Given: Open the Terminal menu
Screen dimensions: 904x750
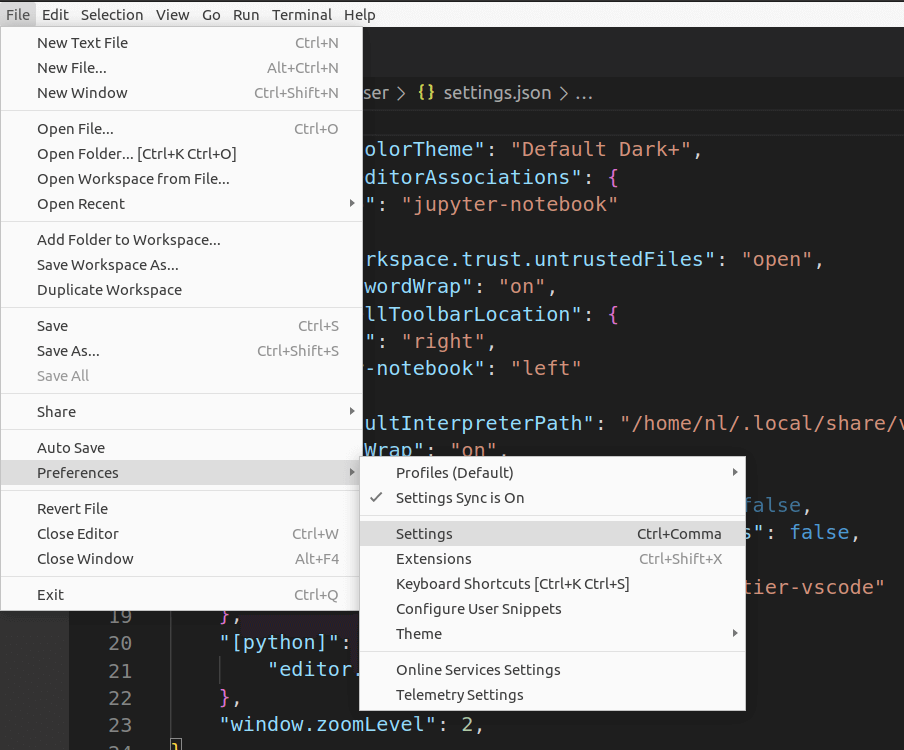Looking at the screenshot, I should [302, 14].
